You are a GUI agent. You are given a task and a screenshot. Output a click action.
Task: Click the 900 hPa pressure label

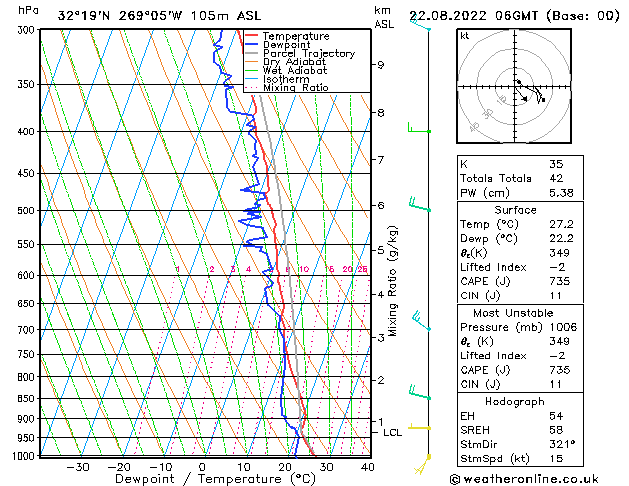28,419
